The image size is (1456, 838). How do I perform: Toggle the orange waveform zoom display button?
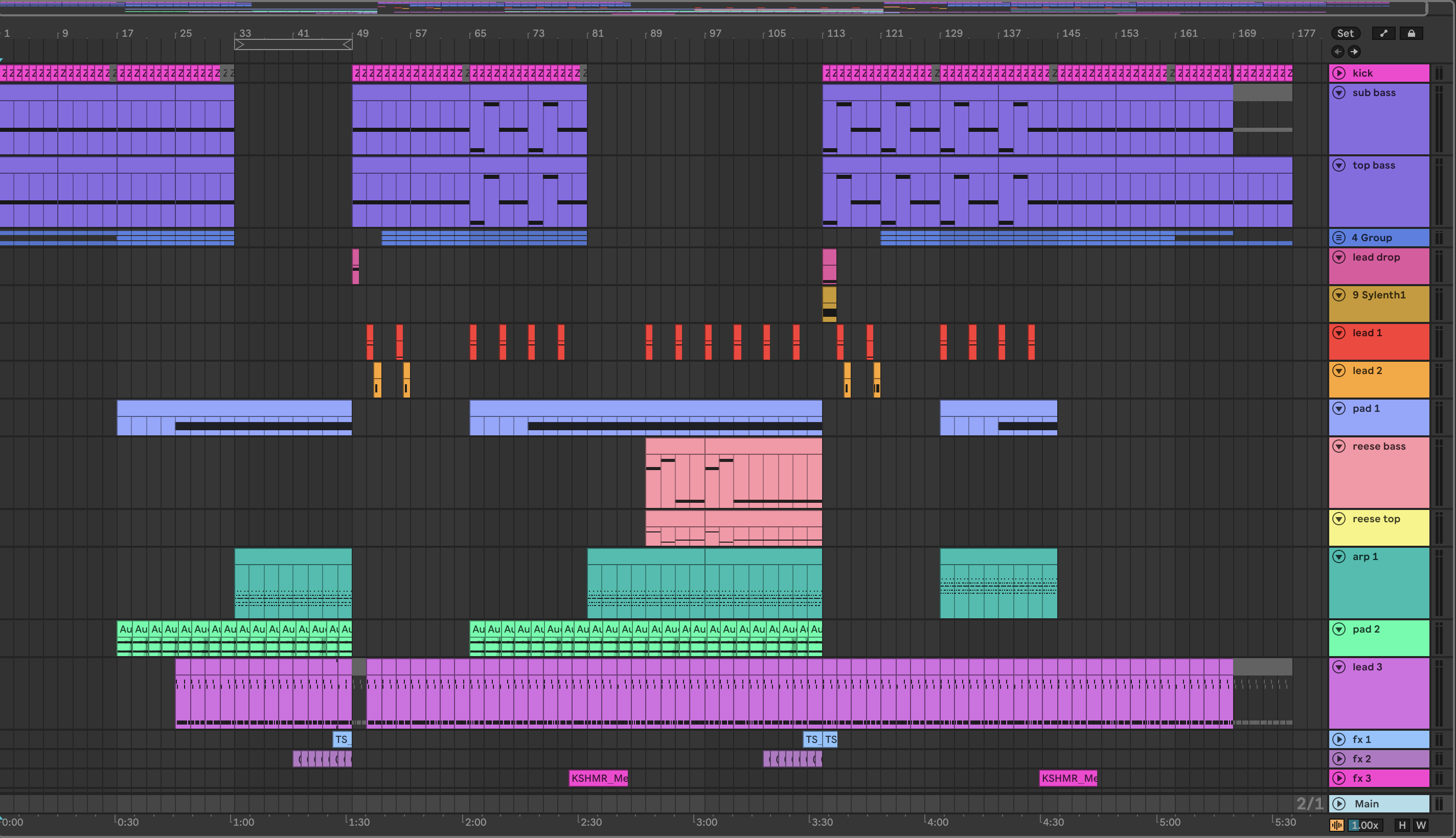point(1337,825)
